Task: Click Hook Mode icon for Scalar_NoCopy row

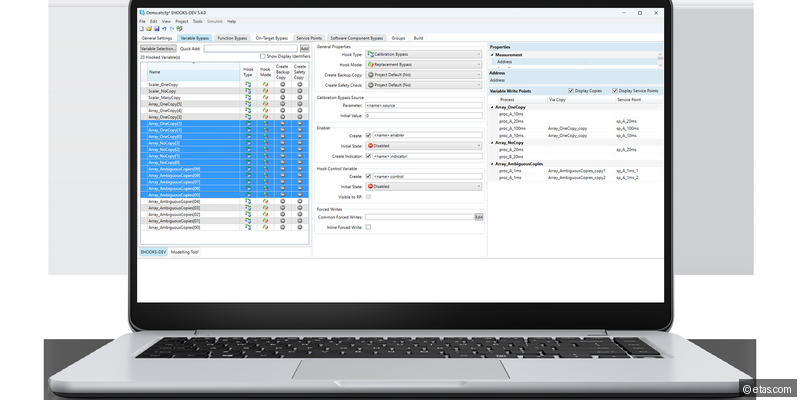Action: tap(265, 91)
